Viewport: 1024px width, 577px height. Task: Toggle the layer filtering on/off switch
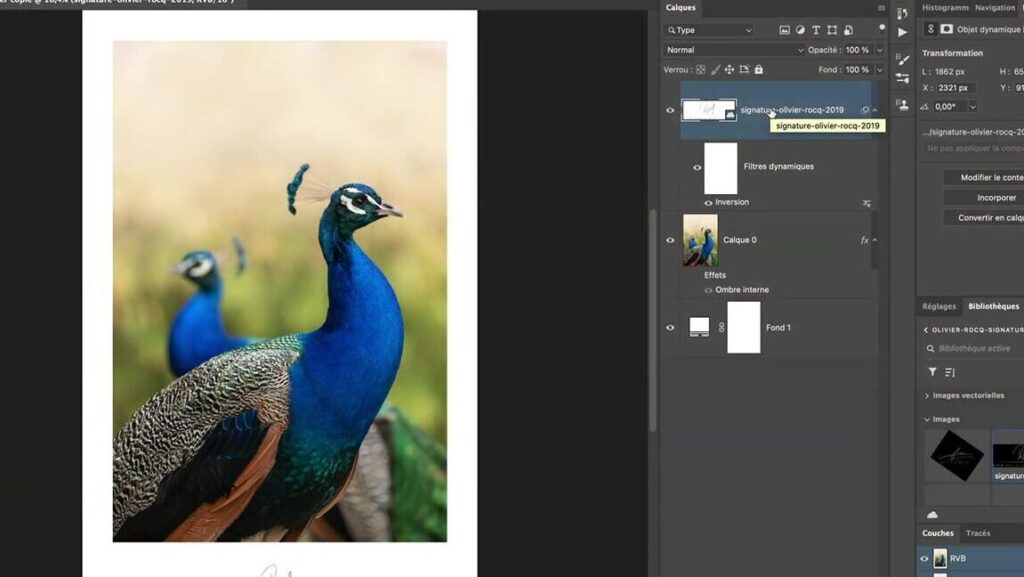click(882, 27)
